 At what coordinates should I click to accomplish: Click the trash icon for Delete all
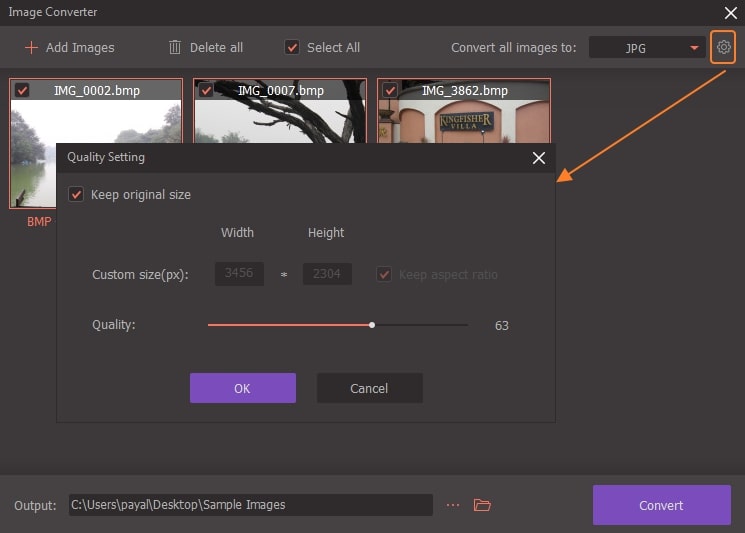[175, 47]
